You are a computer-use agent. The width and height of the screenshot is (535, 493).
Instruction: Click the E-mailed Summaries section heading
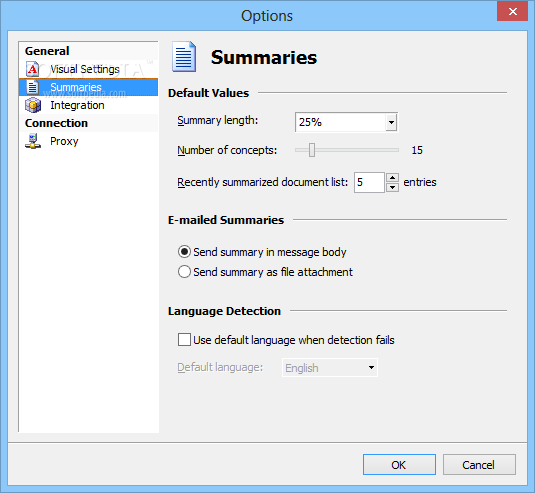click(226, 220)
